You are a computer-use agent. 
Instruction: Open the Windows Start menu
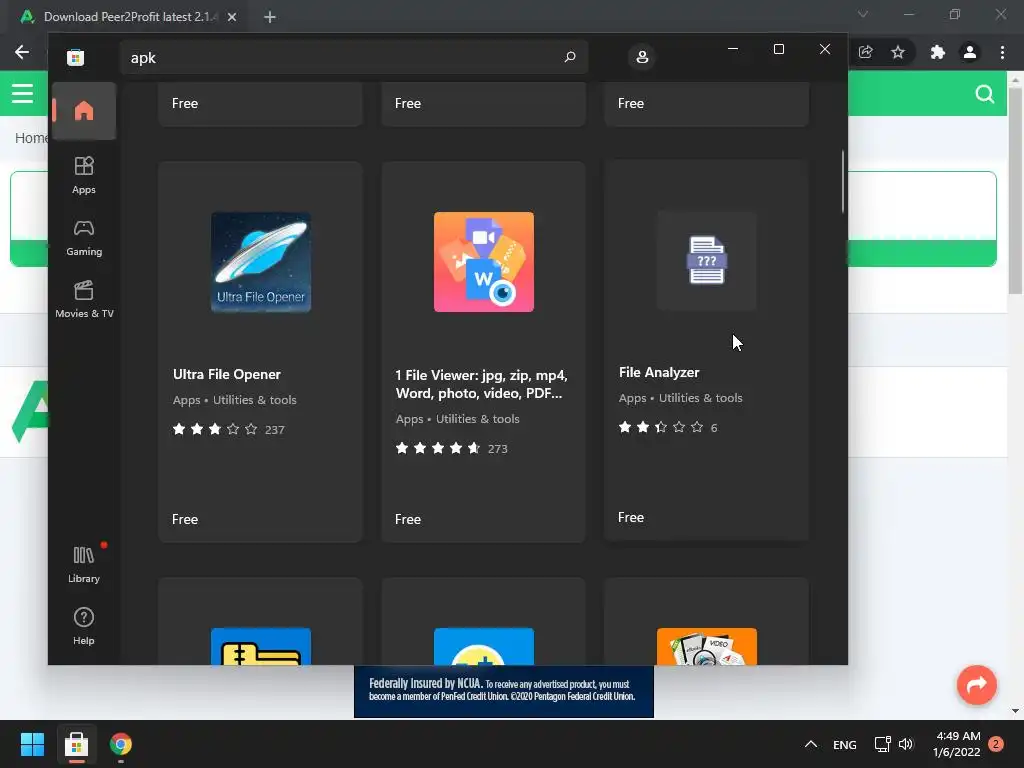pyautogui.click(x=32, y=744)
